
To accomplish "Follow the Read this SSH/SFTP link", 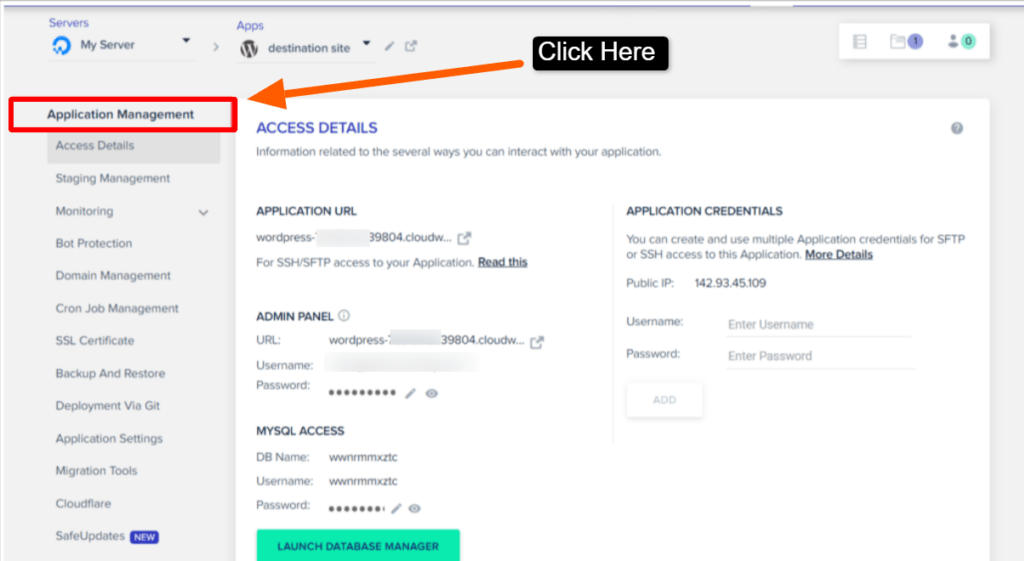I will point(502,262).
